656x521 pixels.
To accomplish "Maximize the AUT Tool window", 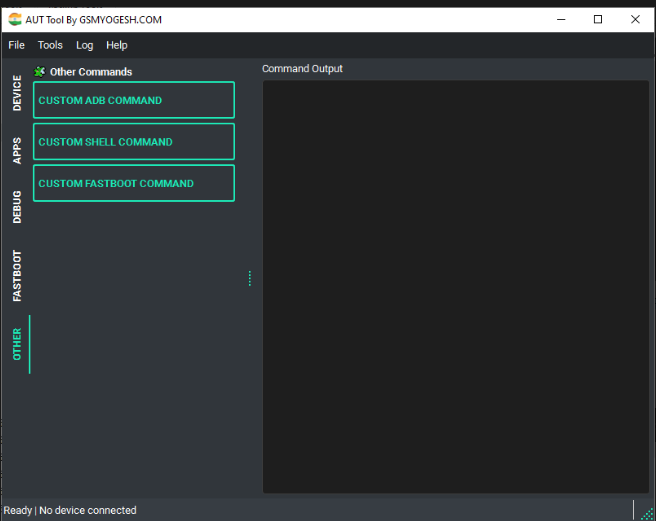I will (x=598, y=19).
